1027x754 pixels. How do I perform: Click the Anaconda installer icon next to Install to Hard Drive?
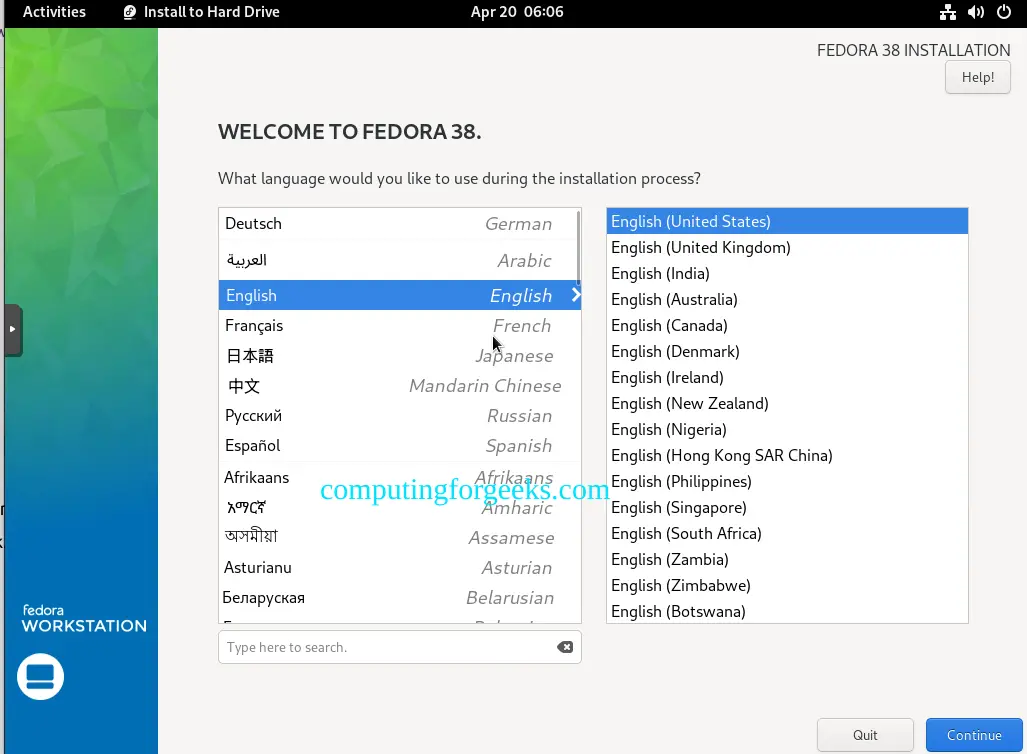129,13
